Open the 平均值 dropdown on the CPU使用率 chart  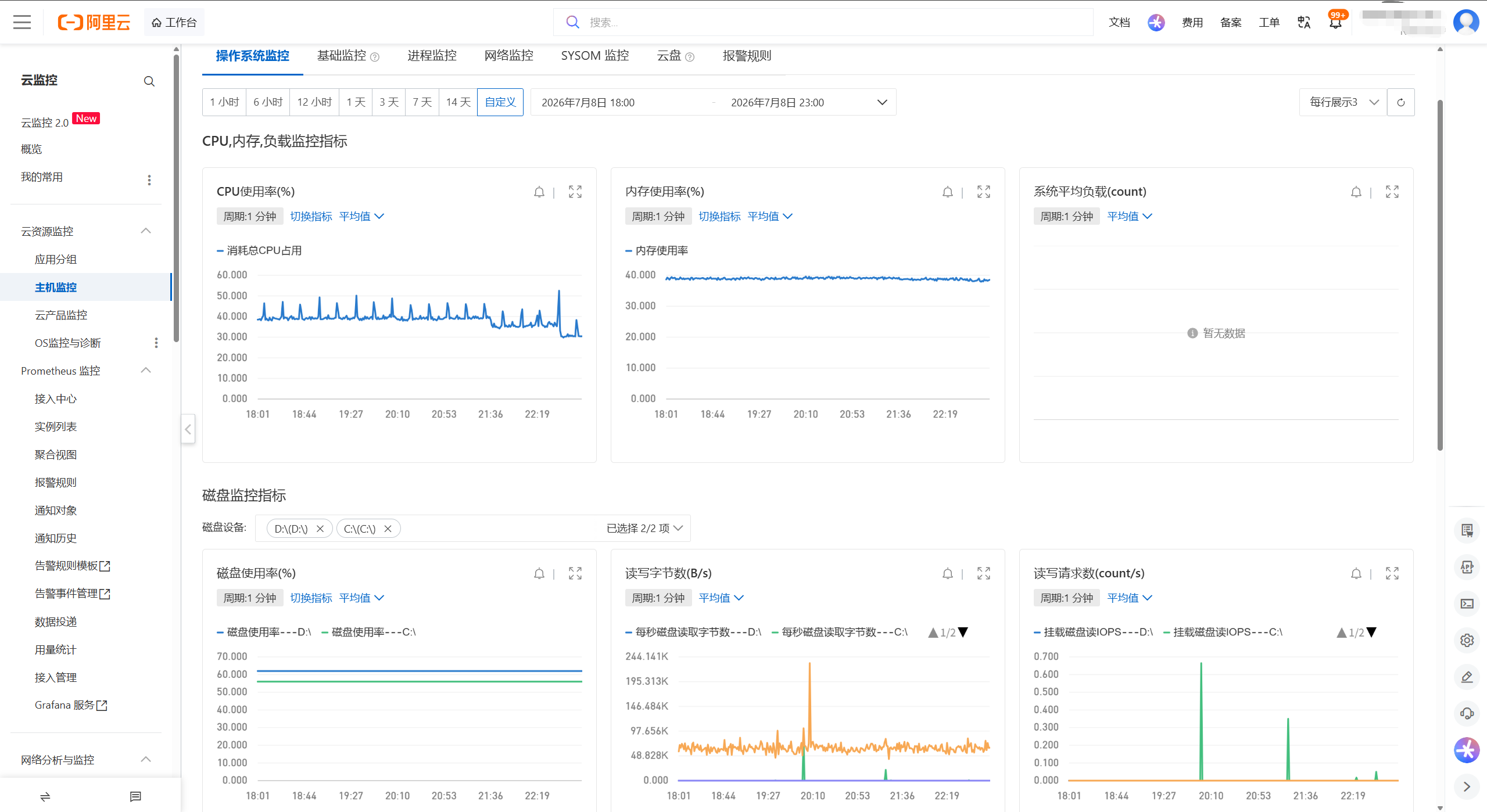click(x=361, y=216)
